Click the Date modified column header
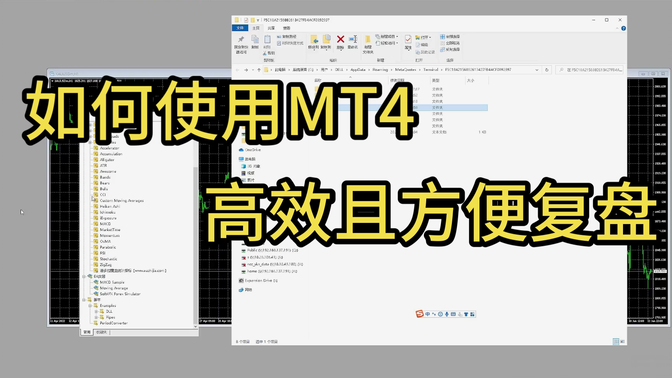 pos(396,81)
